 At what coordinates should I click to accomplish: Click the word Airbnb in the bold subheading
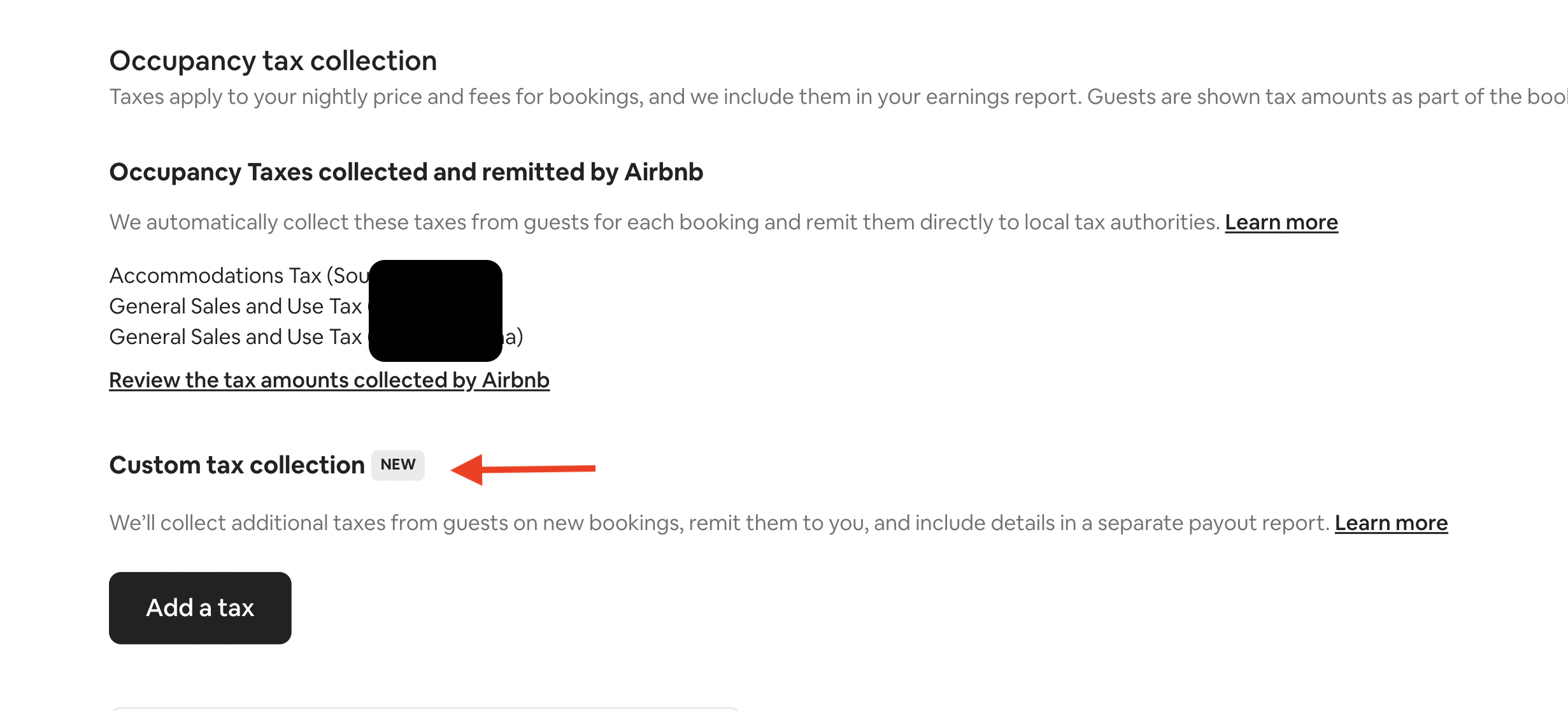(664, 172)
